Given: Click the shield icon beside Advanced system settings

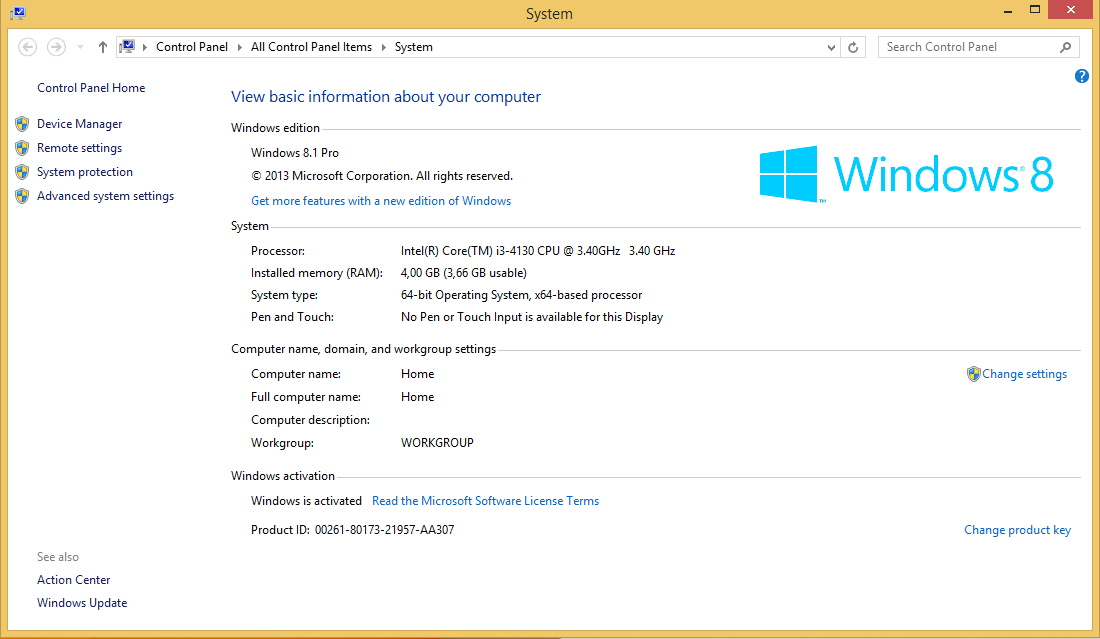Looking at the screenshot, I should (22, 196).
